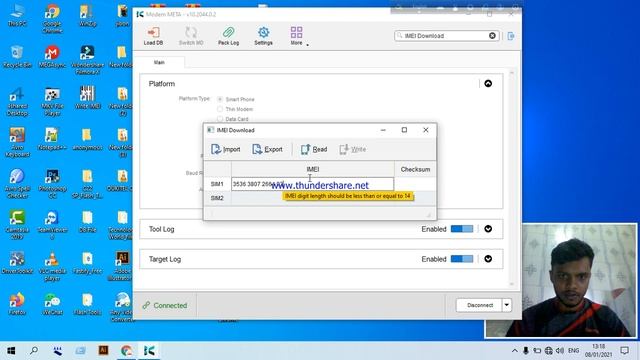Image resolution: width=640 pixels, height=360 pixels.
Task: Clear the IMEI Download search field
Action: (x=492, y=36)
